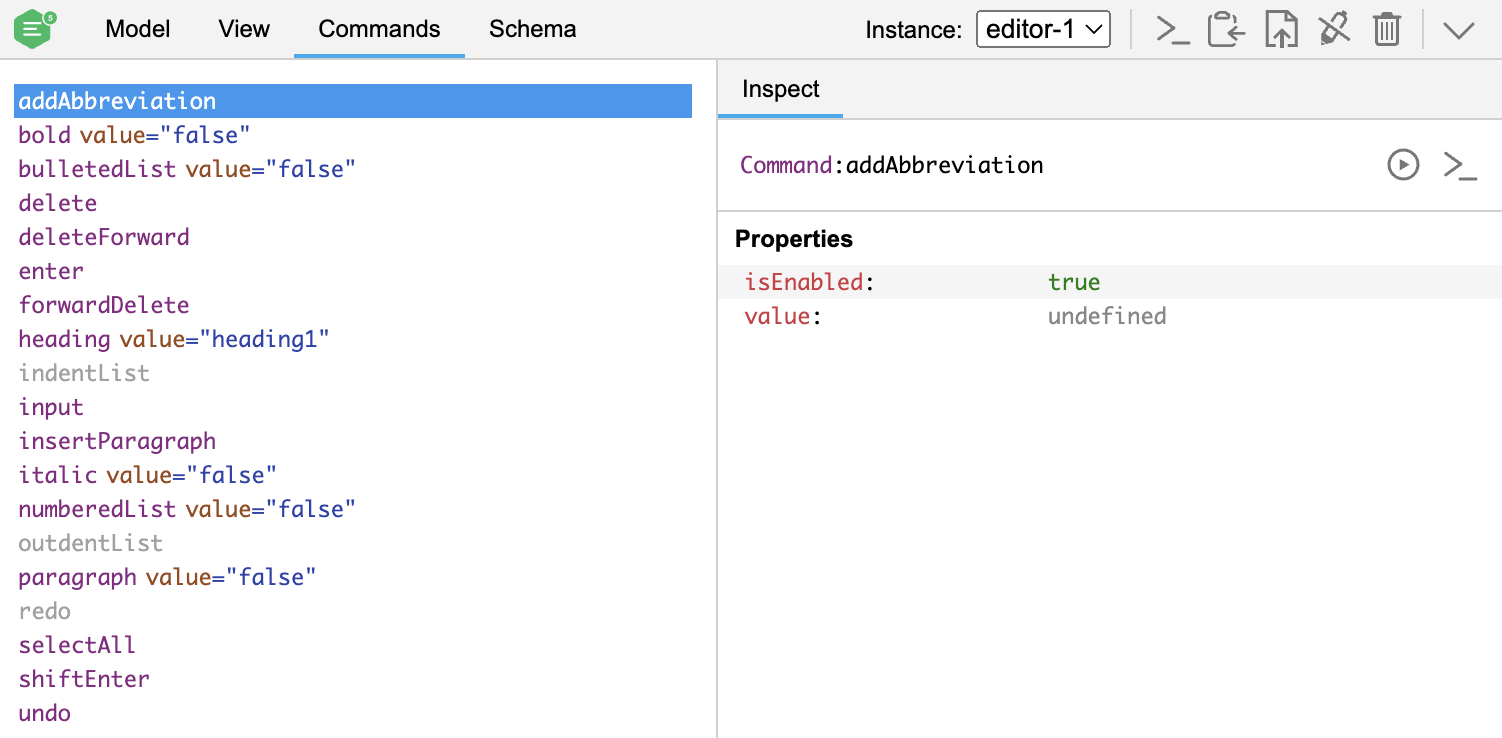Click the console log toolbar icon

point(1172,29)
